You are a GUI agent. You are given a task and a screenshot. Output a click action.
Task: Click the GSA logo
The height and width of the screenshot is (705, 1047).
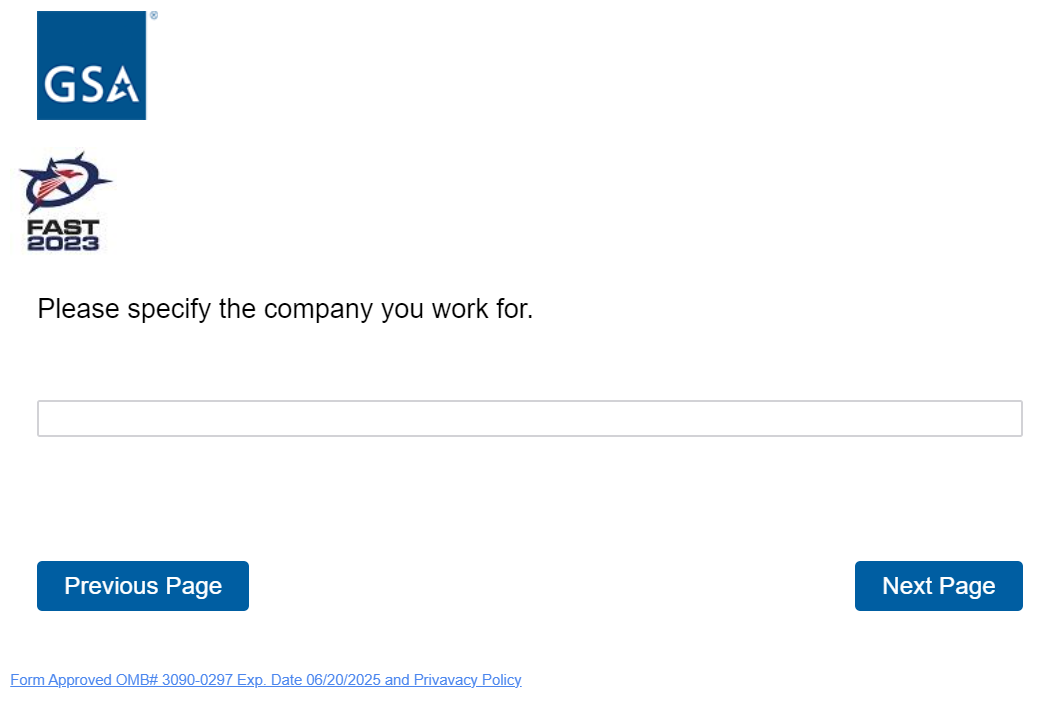point(91,66)
